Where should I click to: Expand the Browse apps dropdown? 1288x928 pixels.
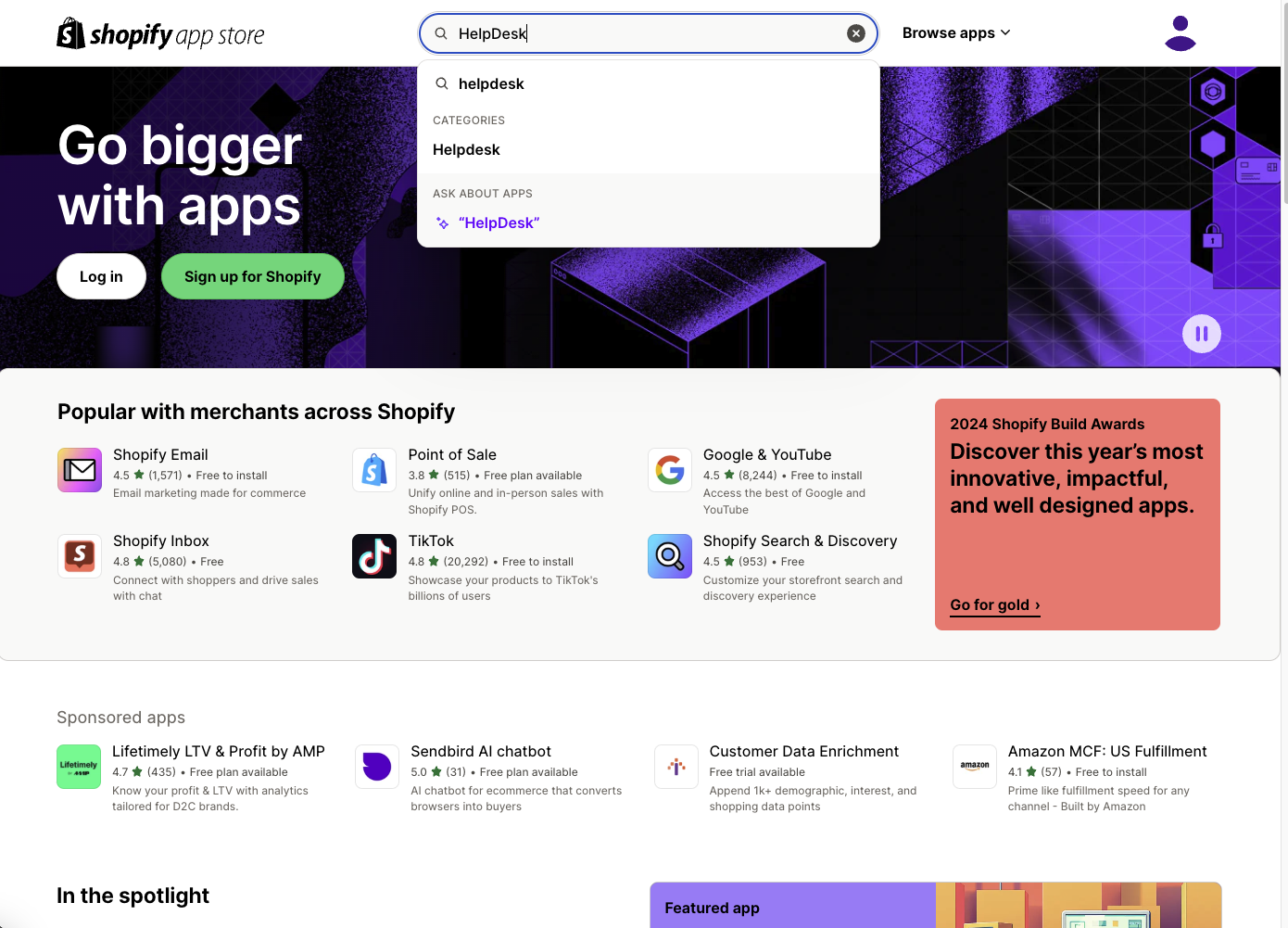tap(956, 33)
